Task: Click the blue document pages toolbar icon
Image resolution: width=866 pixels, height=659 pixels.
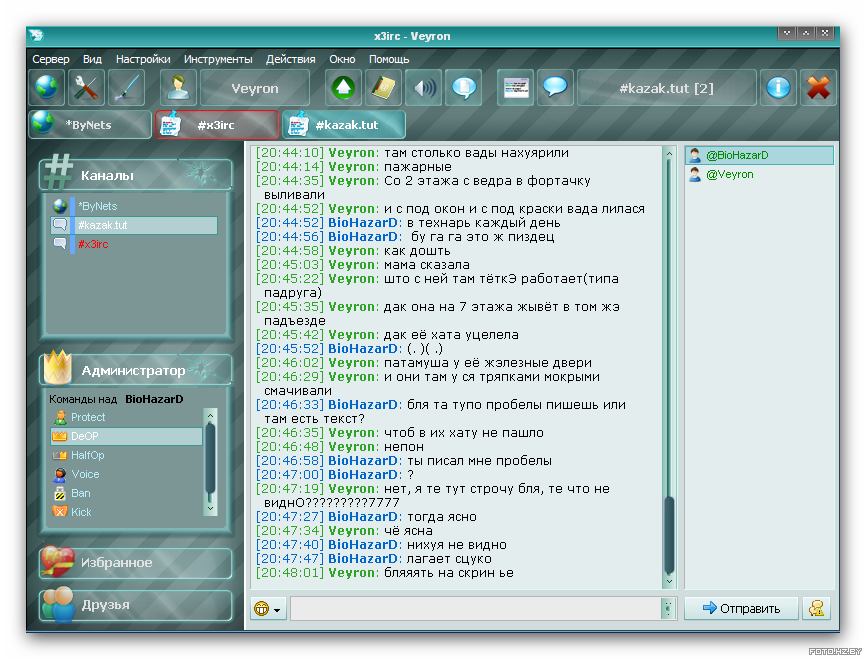Action: pos(463,87)
